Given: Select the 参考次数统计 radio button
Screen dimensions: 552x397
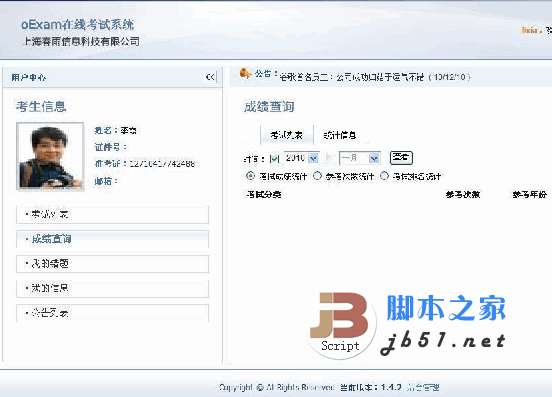Looking at the screenshot, I should tap(318, 176).
